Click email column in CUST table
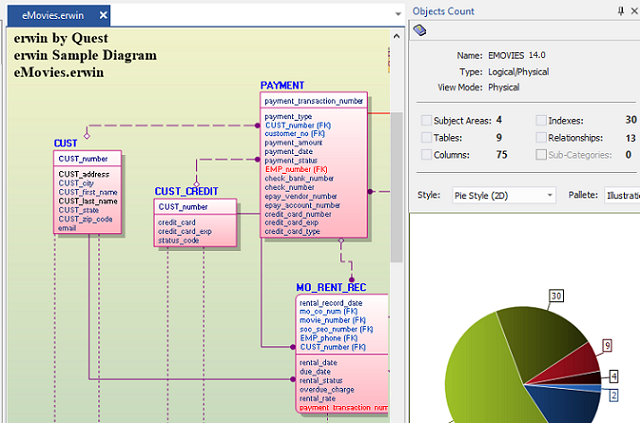640x423 pixels. point(67,228)
